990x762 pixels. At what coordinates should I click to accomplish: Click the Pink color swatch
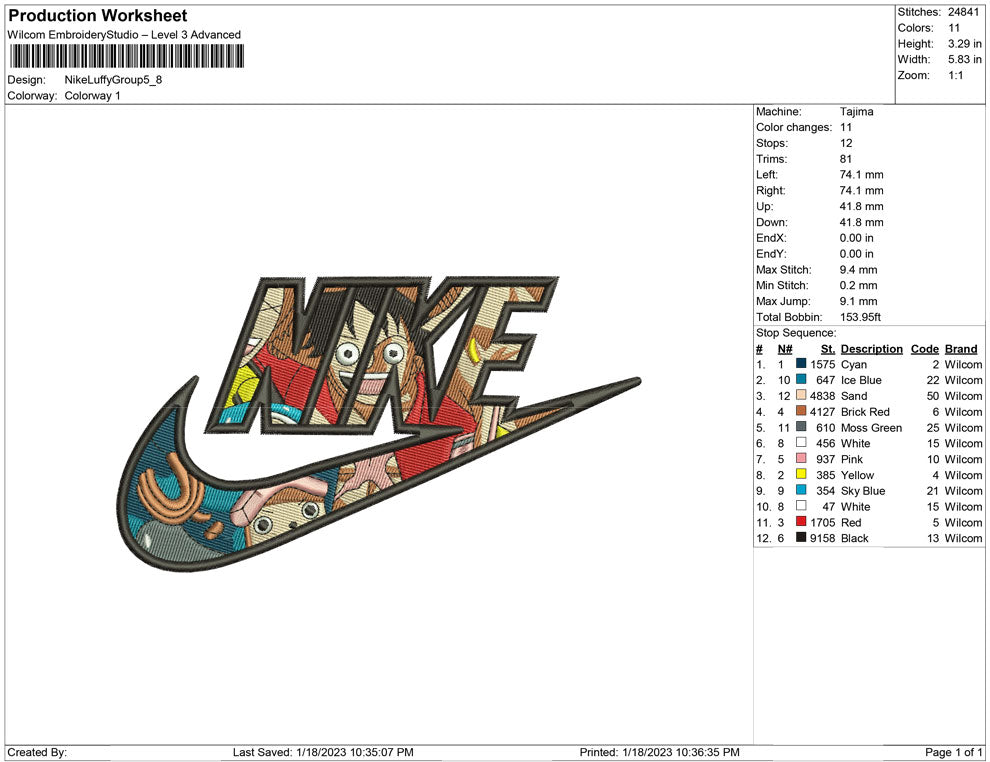(801, 458)
